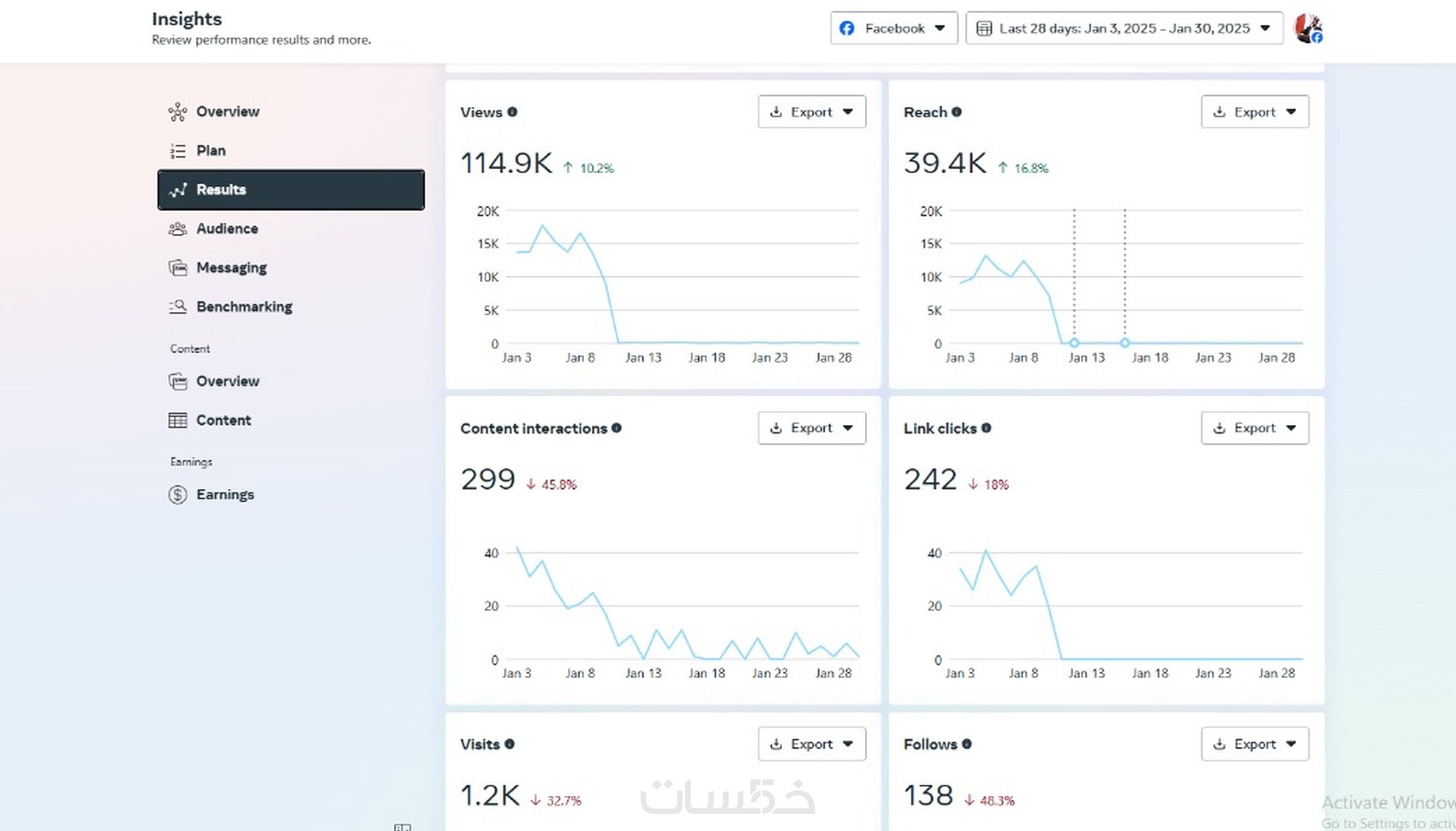Expand the Export dropdown on the Reach card
Screen dimensions: 1456x831
(1256, 112)
